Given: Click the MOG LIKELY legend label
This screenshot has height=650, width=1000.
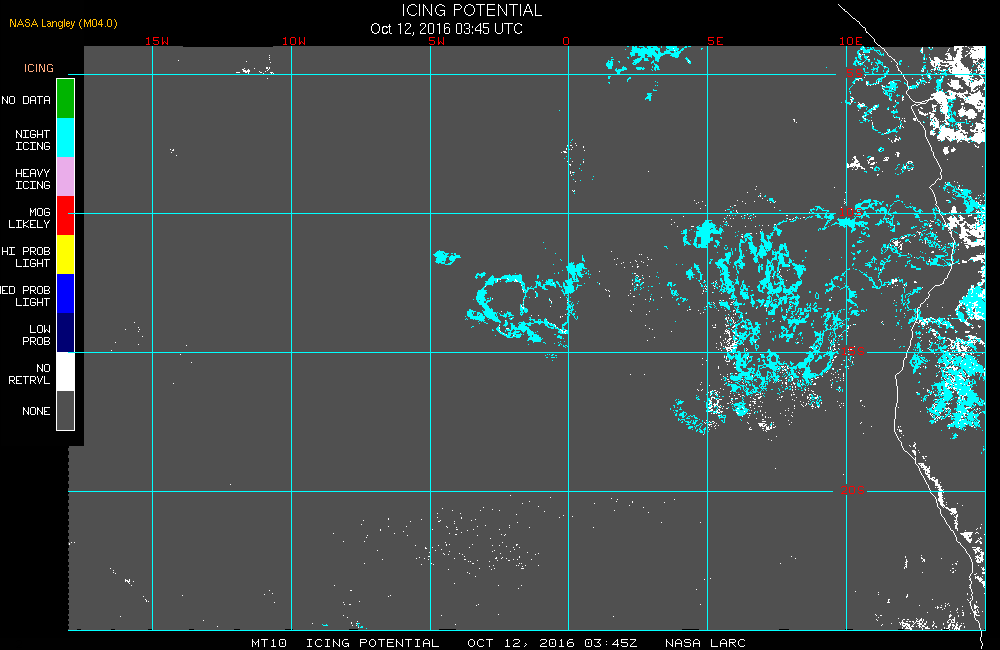Looking at the screenshot, I should (29, 218).
